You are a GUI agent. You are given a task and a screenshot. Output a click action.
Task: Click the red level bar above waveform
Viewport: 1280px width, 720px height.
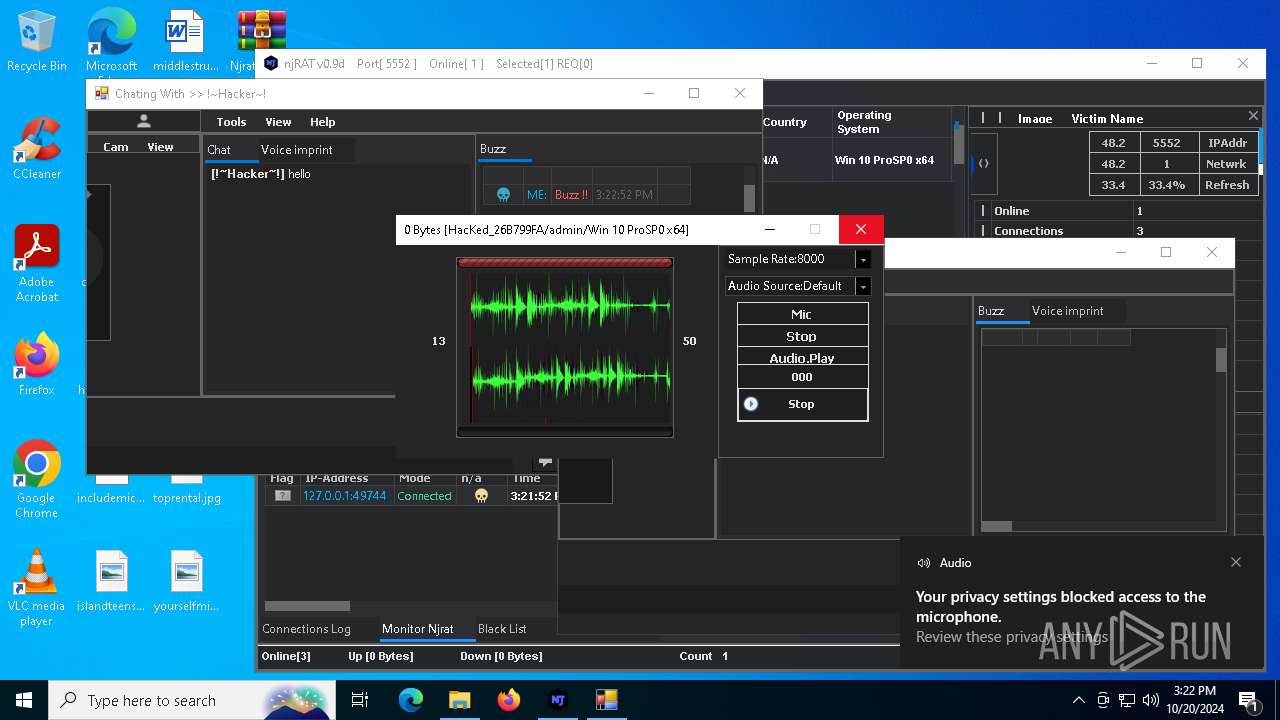[x=565, y=263]
